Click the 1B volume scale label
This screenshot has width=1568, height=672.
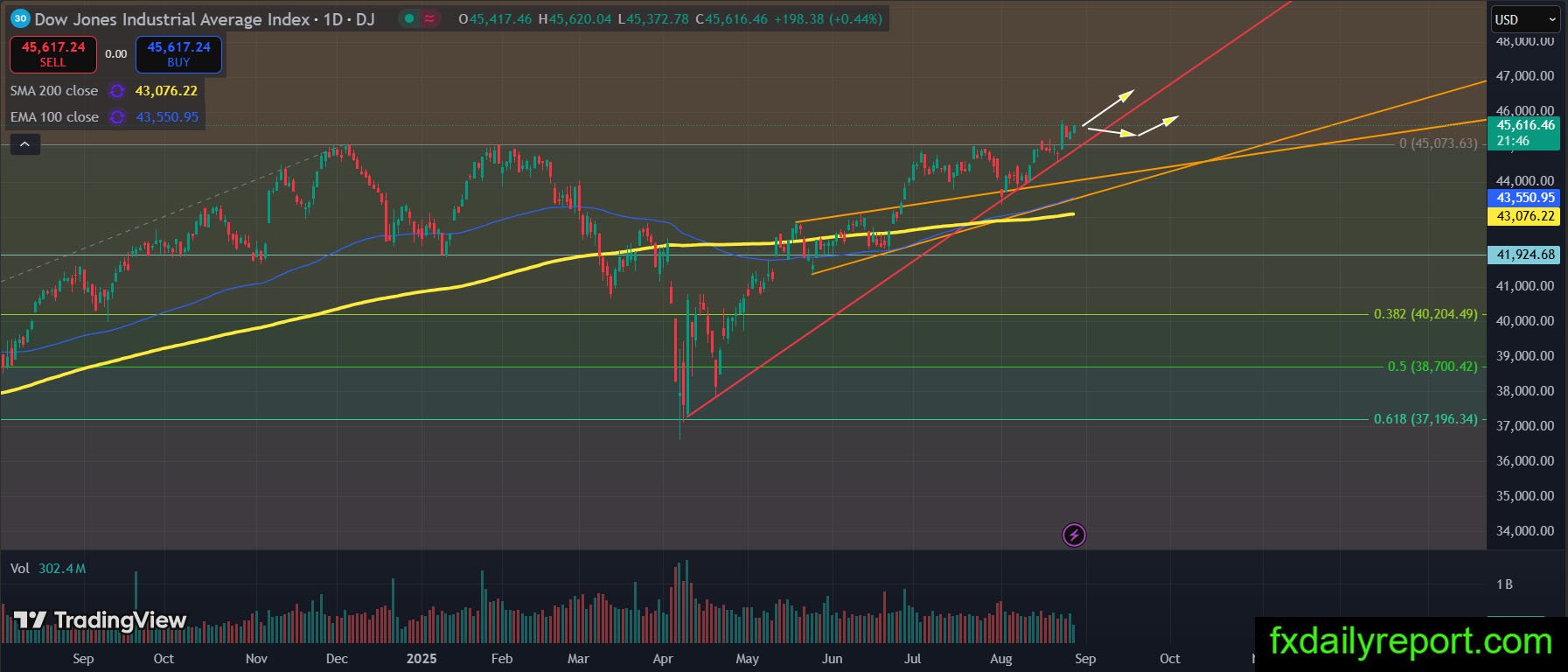point(1504,584)
